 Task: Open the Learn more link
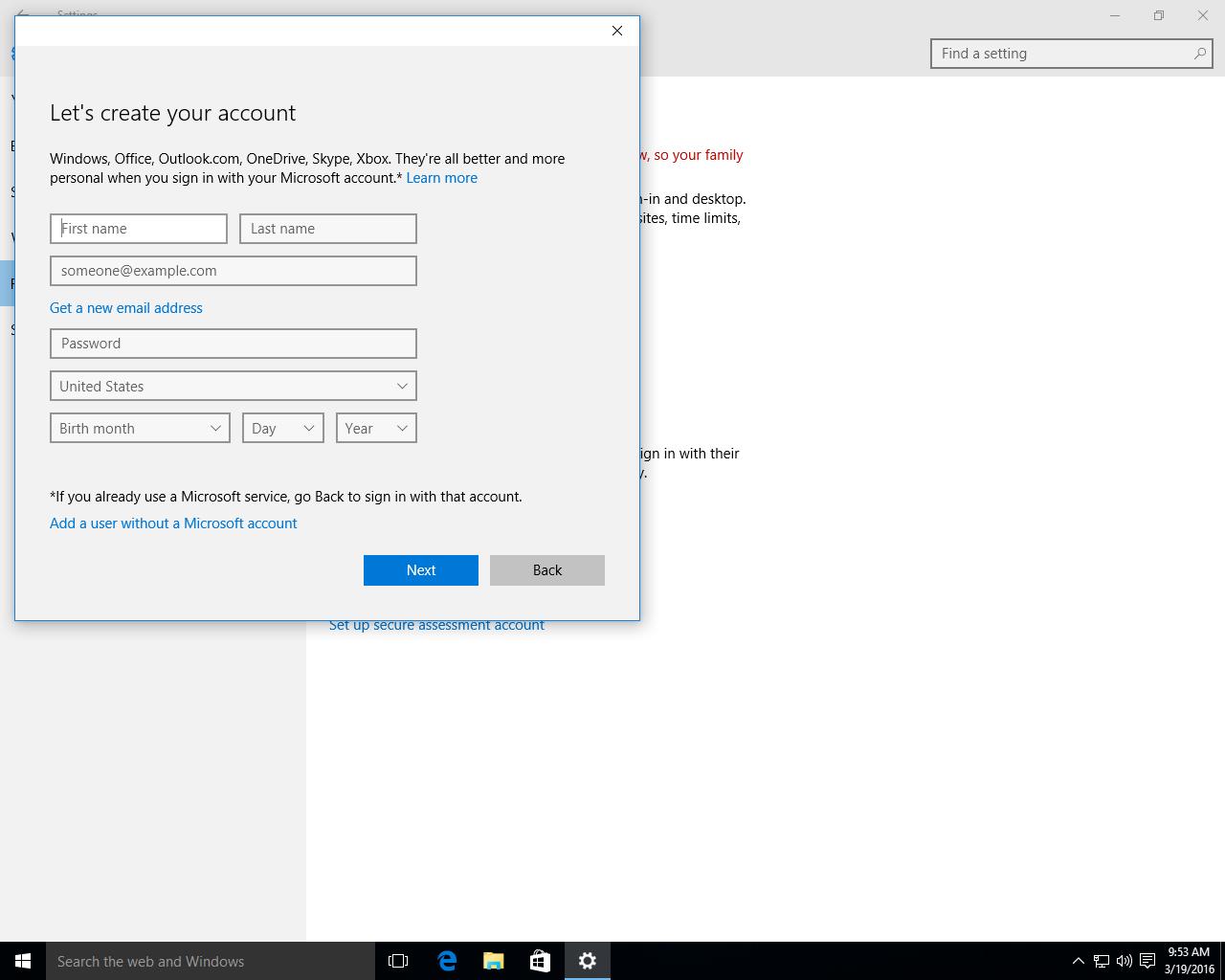[x=441, y=178]
